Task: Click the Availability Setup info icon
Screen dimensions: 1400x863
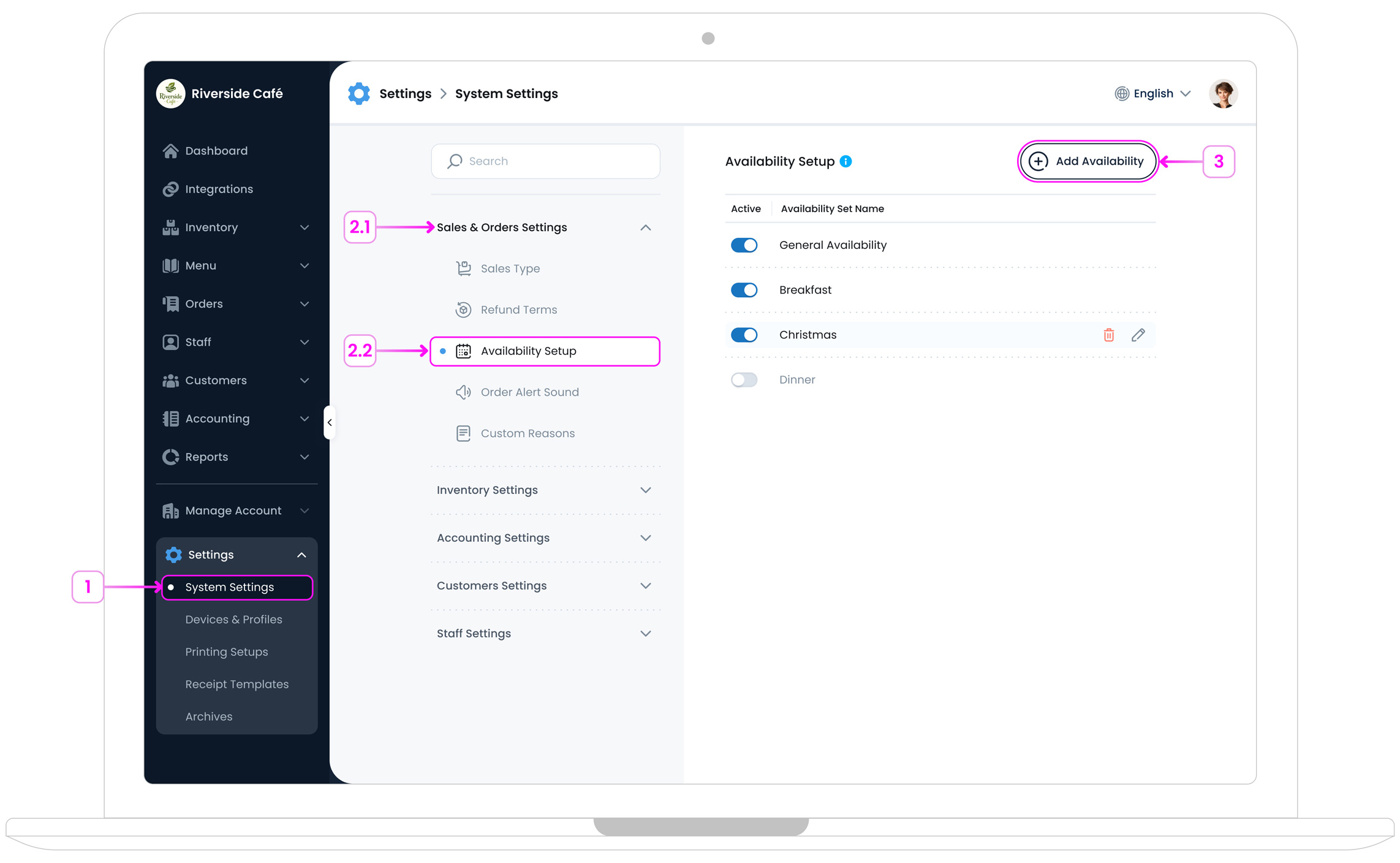Action: [846, 161]
